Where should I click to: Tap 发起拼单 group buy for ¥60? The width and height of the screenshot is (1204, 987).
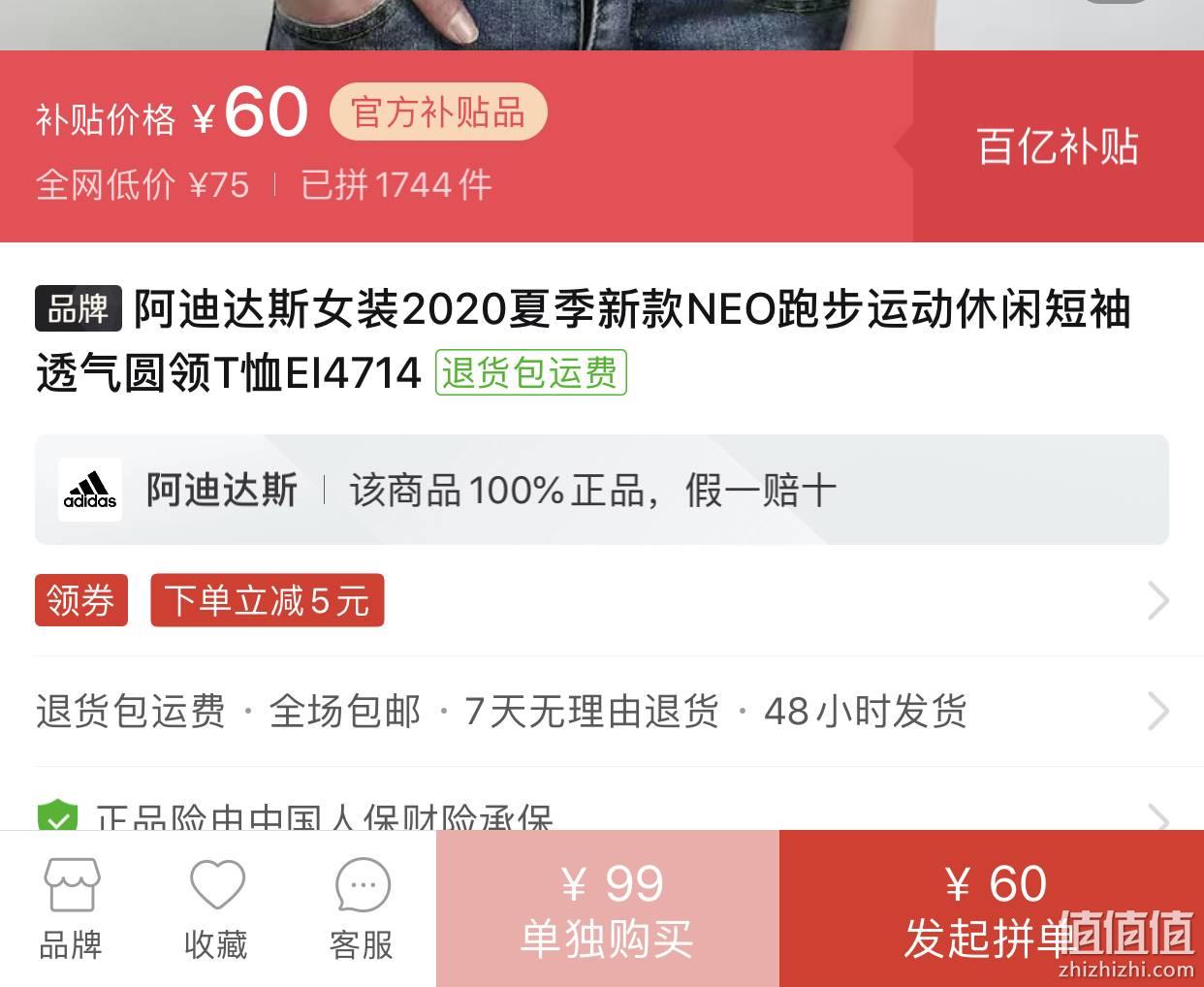pyautogui.click(x=992, y=908)
